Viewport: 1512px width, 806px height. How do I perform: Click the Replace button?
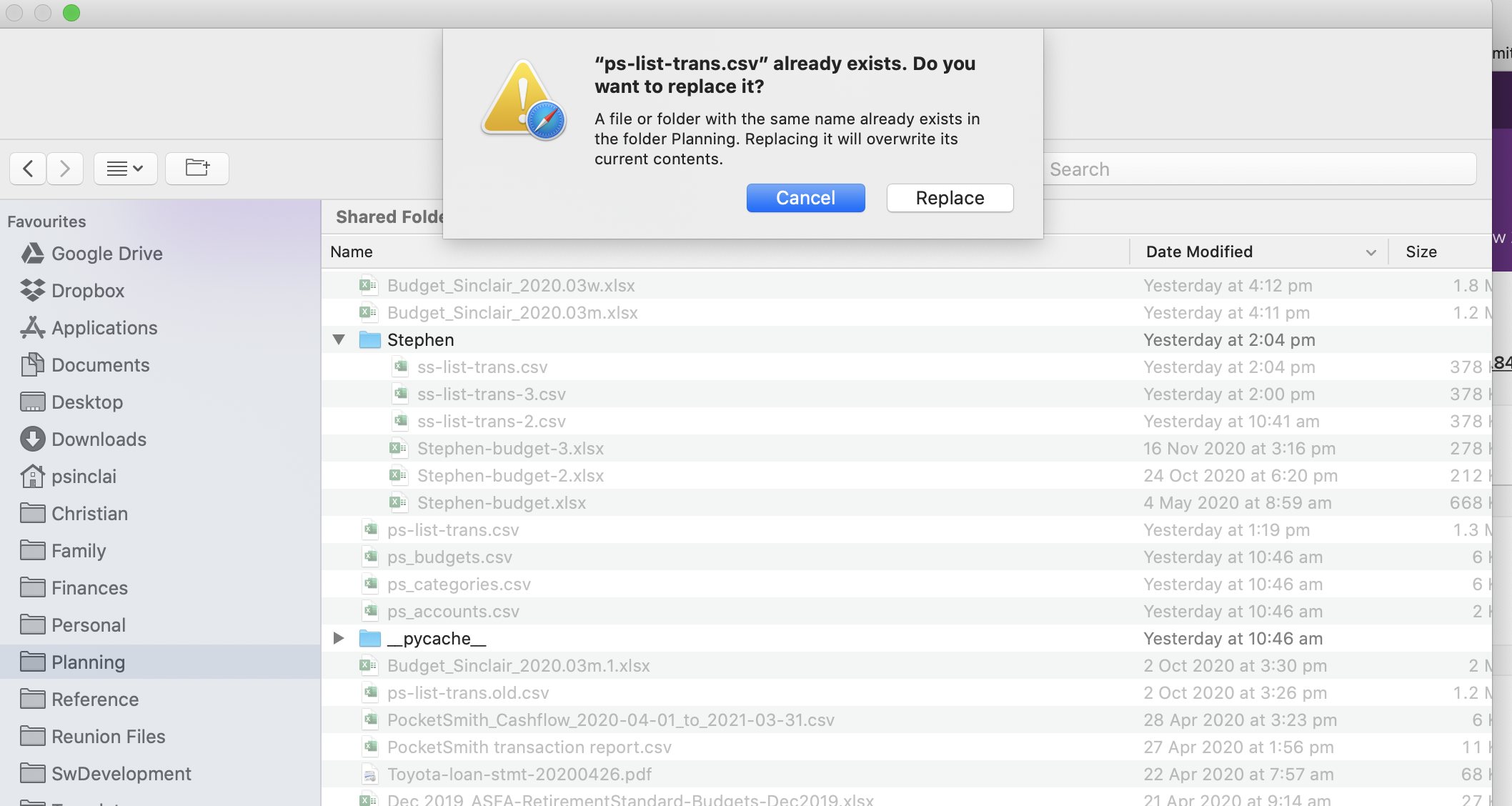(x=950, y=198)
